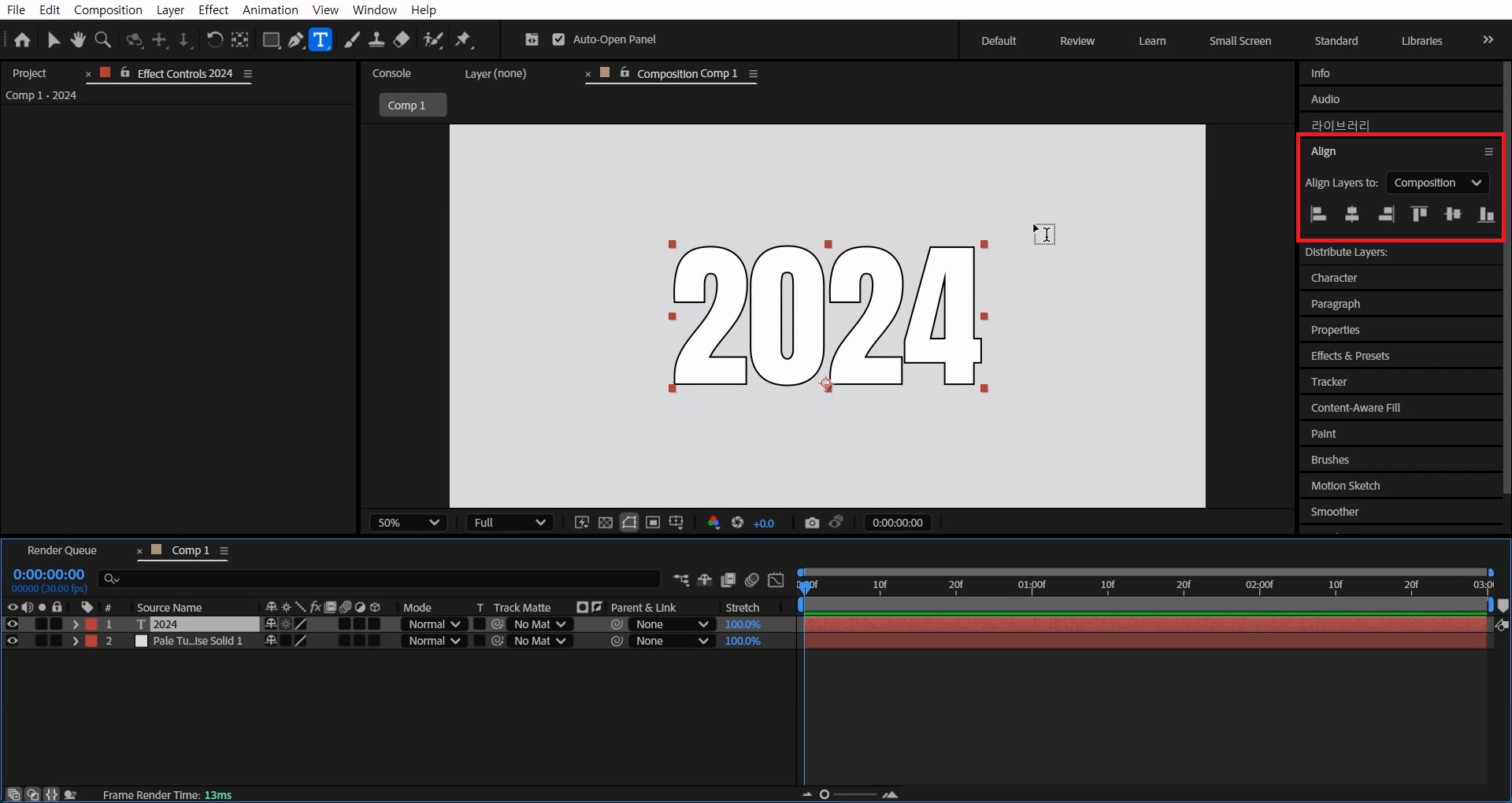Toggle Fast Previews button in viewer

pos(582,523)
